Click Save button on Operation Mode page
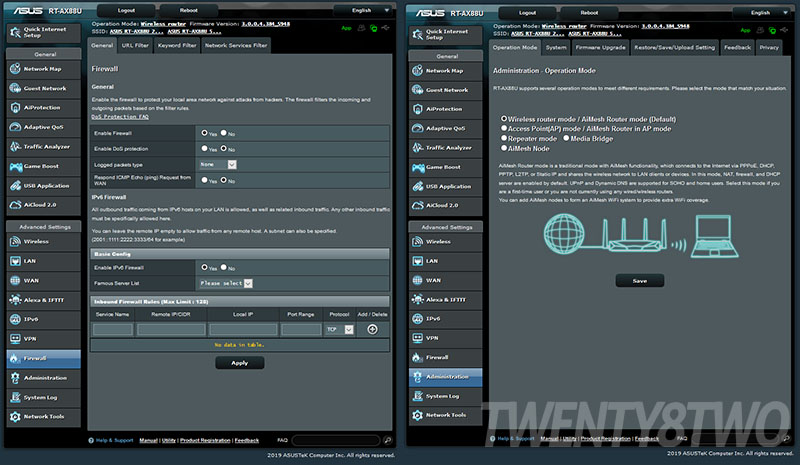This screenshot has height=465, width=800. (x=640, y=281)
